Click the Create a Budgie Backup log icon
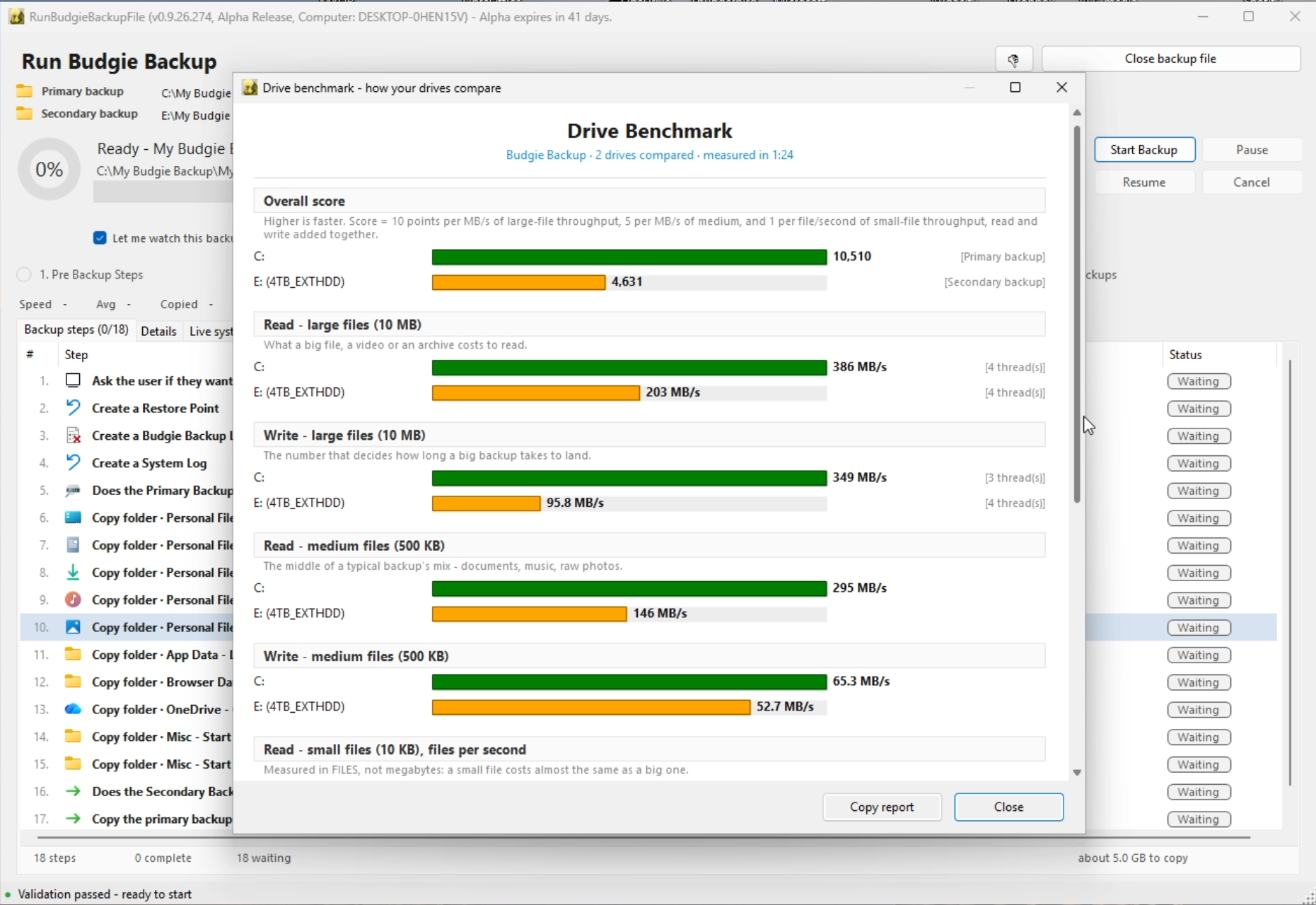This screenshot has width=1316, height=905. 73,436
